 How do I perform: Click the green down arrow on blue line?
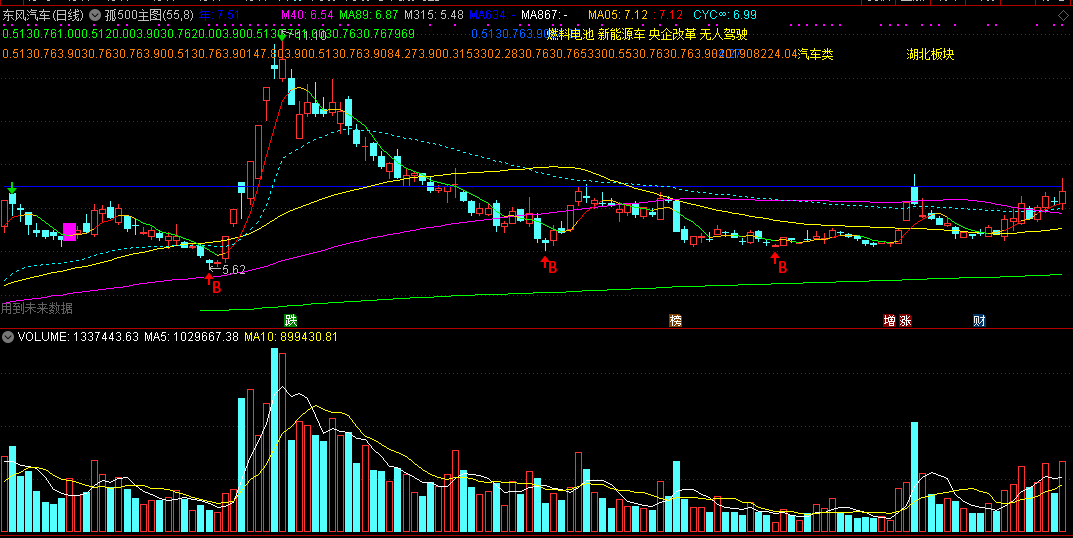click(x=12, y=187)
